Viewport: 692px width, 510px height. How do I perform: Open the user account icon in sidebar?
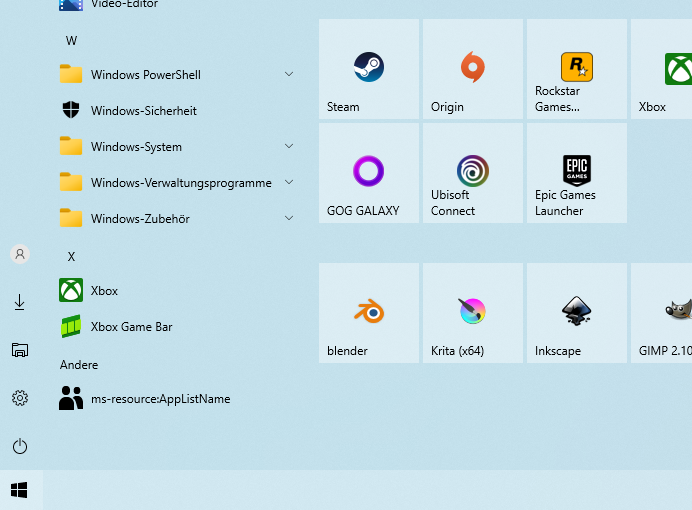tap(20, 254)
